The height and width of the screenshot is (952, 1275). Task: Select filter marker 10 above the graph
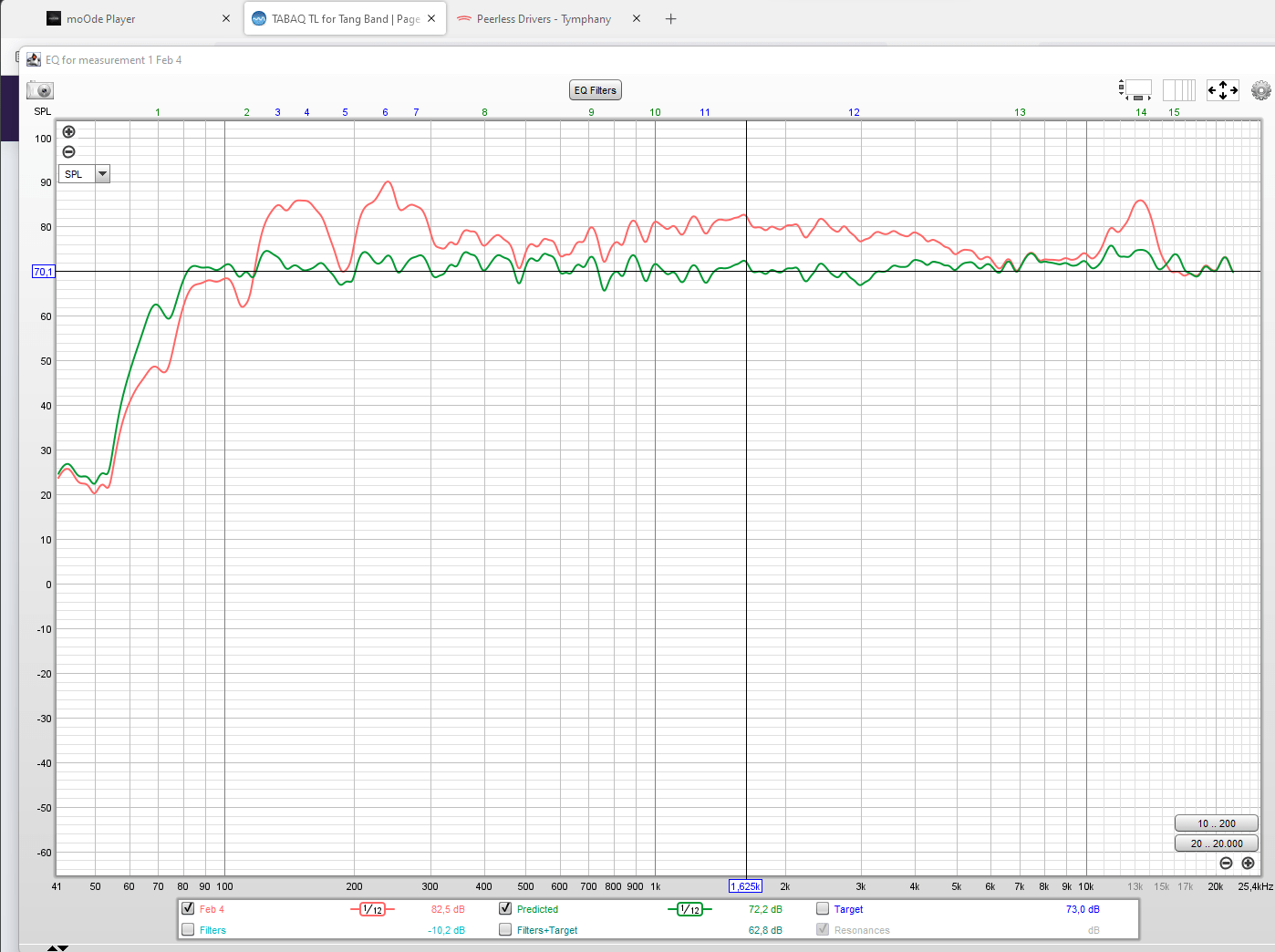tap(655, 112)
